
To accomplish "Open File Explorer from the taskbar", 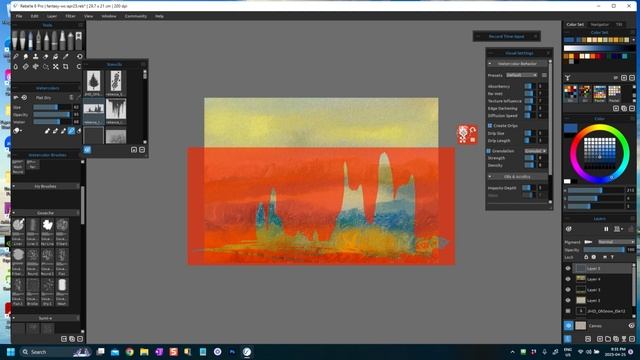I will pyautogui.click(x=144, y=351).
